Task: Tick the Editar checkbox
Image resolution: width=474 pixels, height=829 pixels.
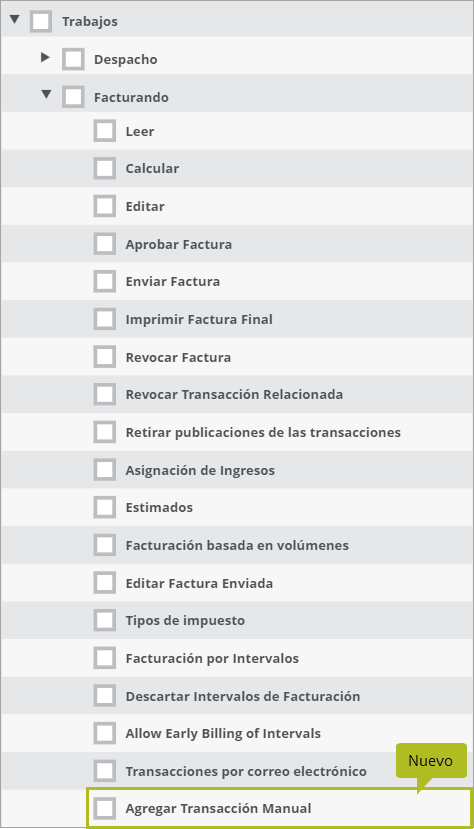Action: pos(105,206)
